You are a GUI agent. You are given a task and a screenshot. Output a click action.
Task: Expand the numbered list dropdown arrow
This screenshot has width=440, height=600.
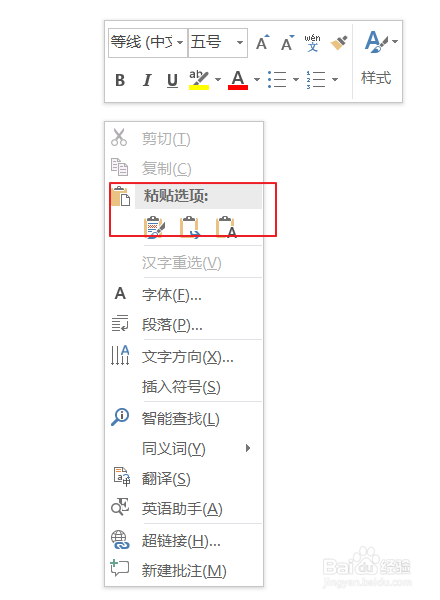(x=335, y=80)
